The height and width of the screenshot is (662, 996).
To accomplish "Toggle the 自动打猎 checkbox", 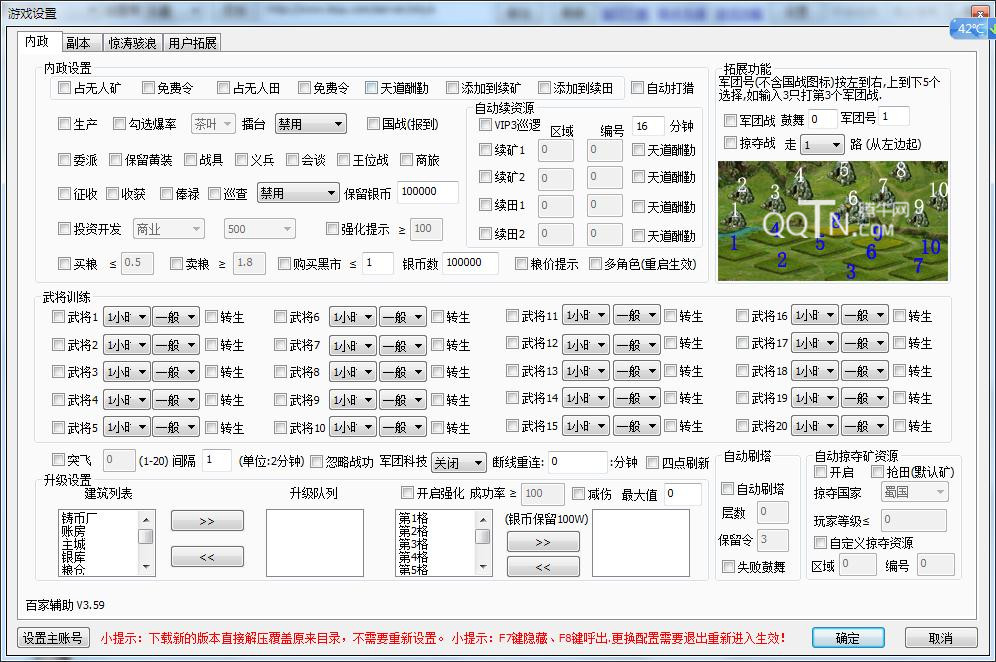I will tap(638, 88).
